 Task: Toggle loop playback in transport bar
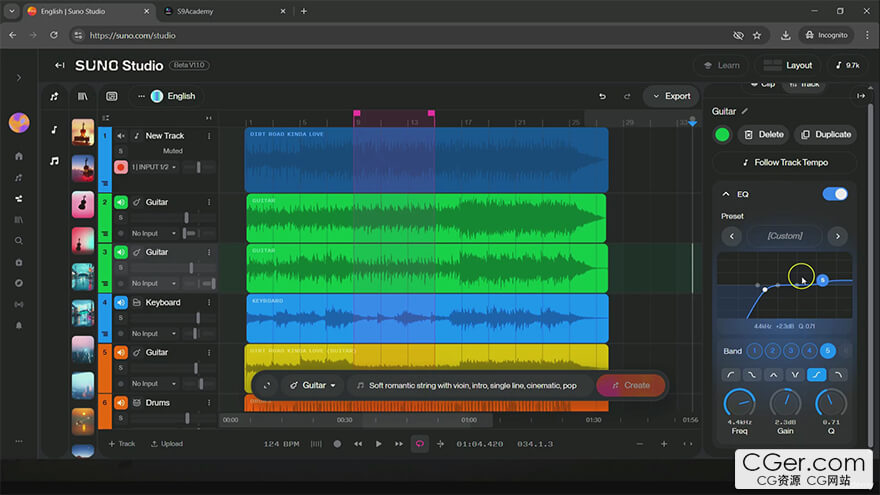tap(419, 444)
